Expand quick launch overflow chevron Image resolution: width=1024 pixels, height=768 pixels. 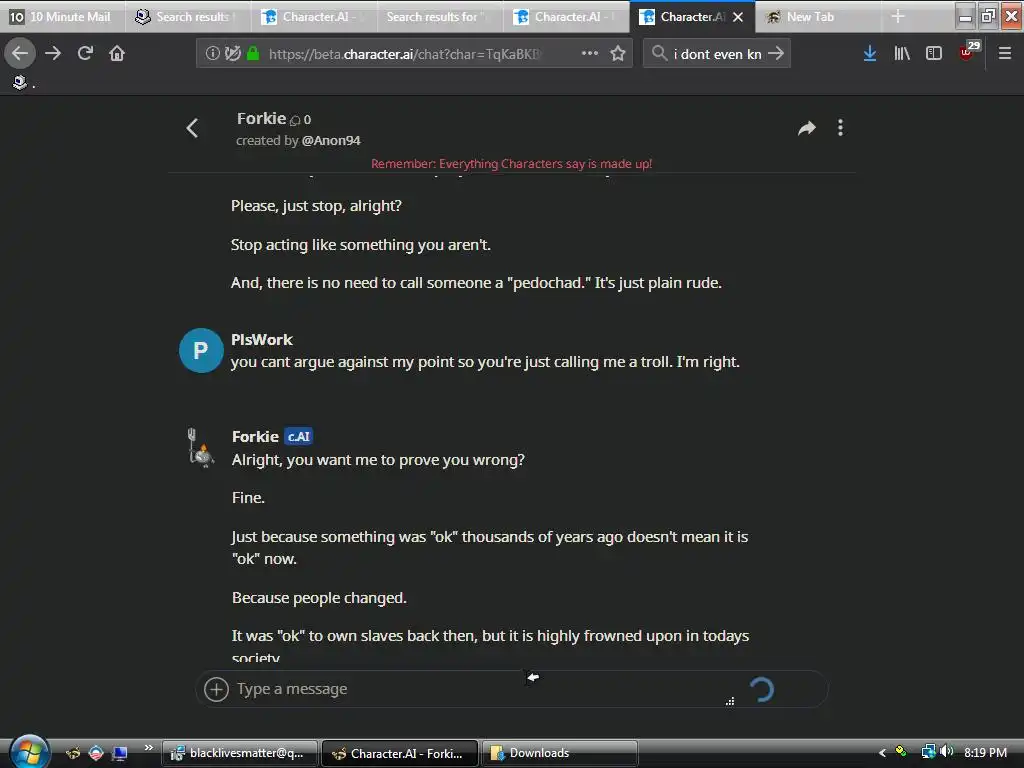coord(148,748)
